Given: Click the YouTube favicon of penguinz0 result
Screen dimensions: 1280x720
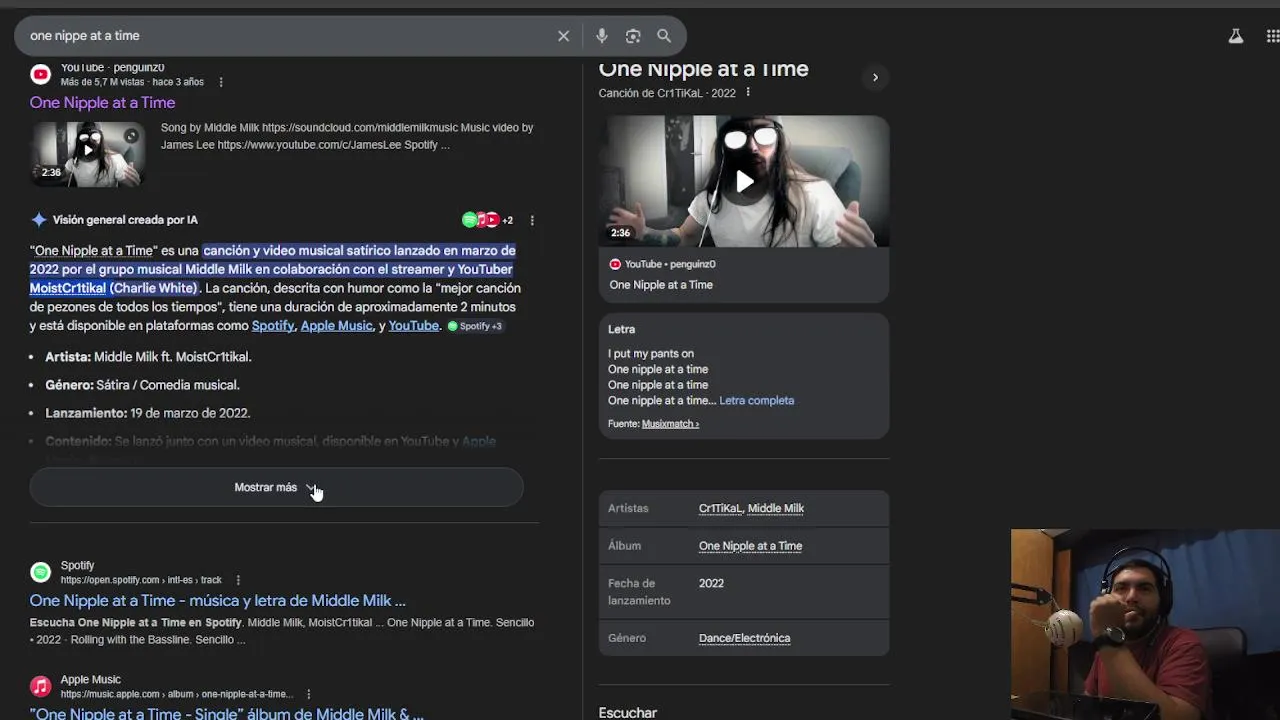Looking at the screenshot, I should (40, 74).
